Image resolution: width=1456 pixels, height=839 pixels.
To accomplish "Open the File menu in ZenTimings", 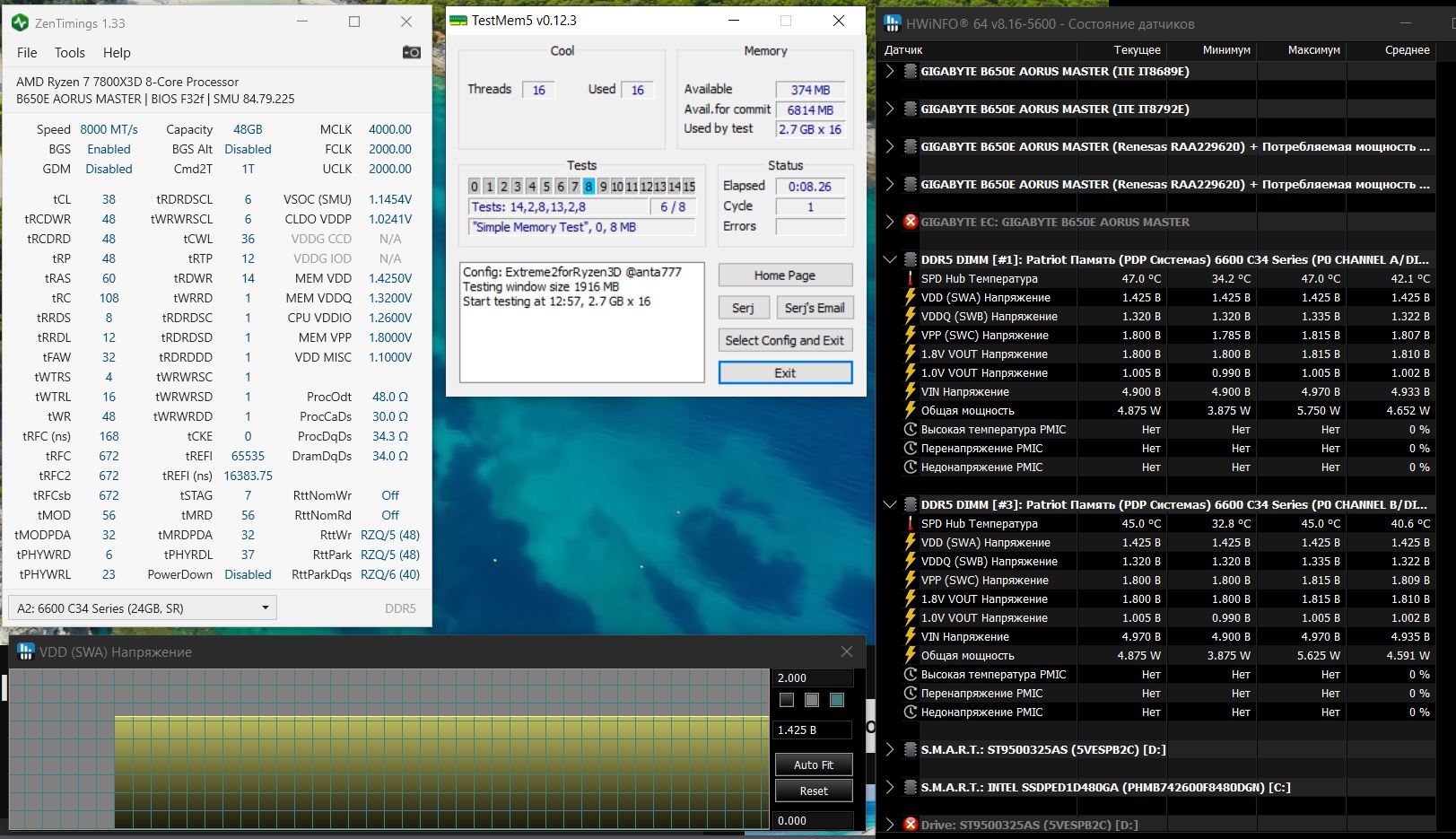I will (x=27, y=53).
